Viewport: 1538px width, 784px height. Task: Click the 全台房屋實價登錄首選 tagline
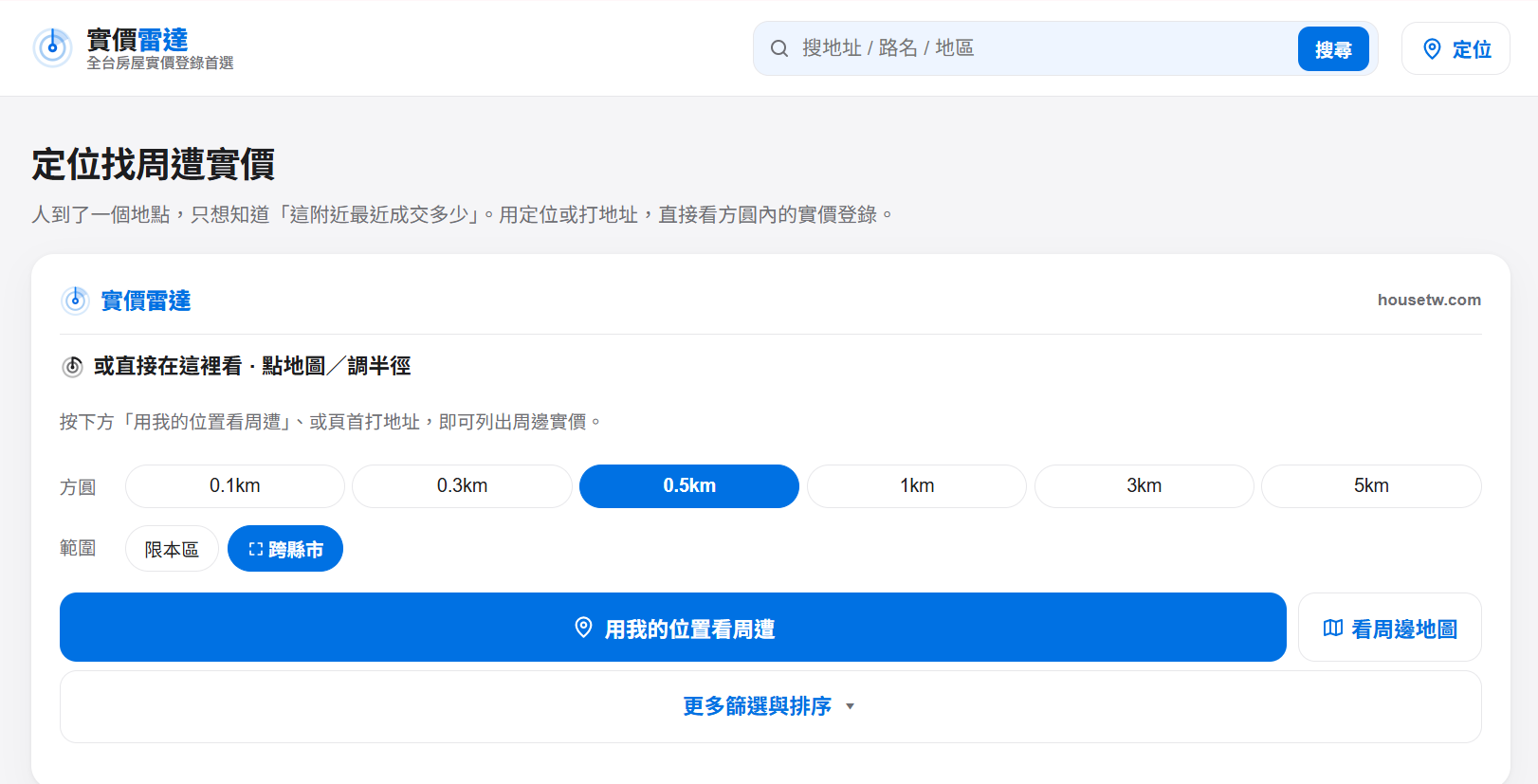[x=160, y=63]
